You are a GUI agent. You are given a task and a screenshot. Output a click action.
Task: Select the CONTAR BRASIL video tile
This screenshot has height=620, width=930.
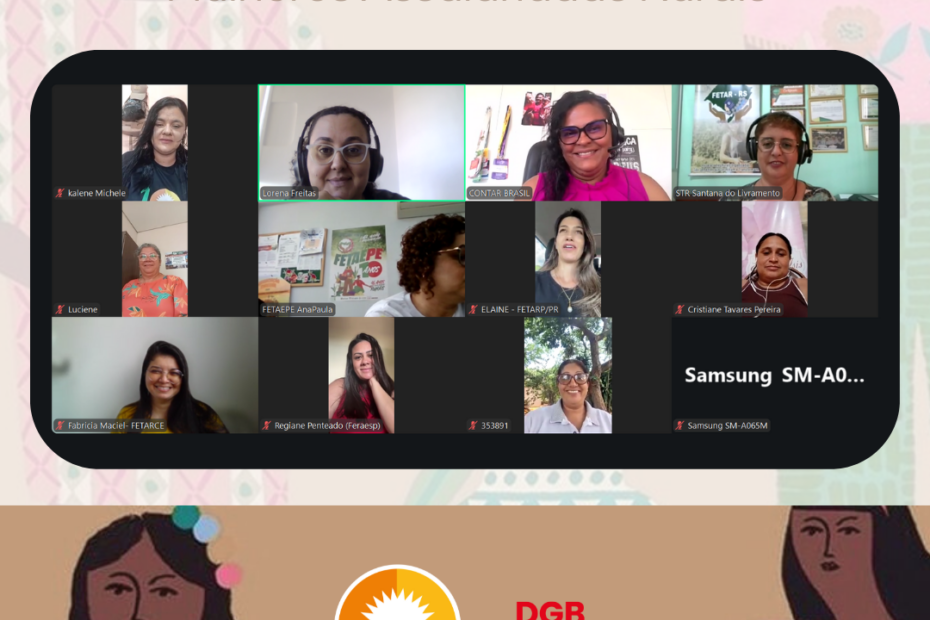coord(567,140)
